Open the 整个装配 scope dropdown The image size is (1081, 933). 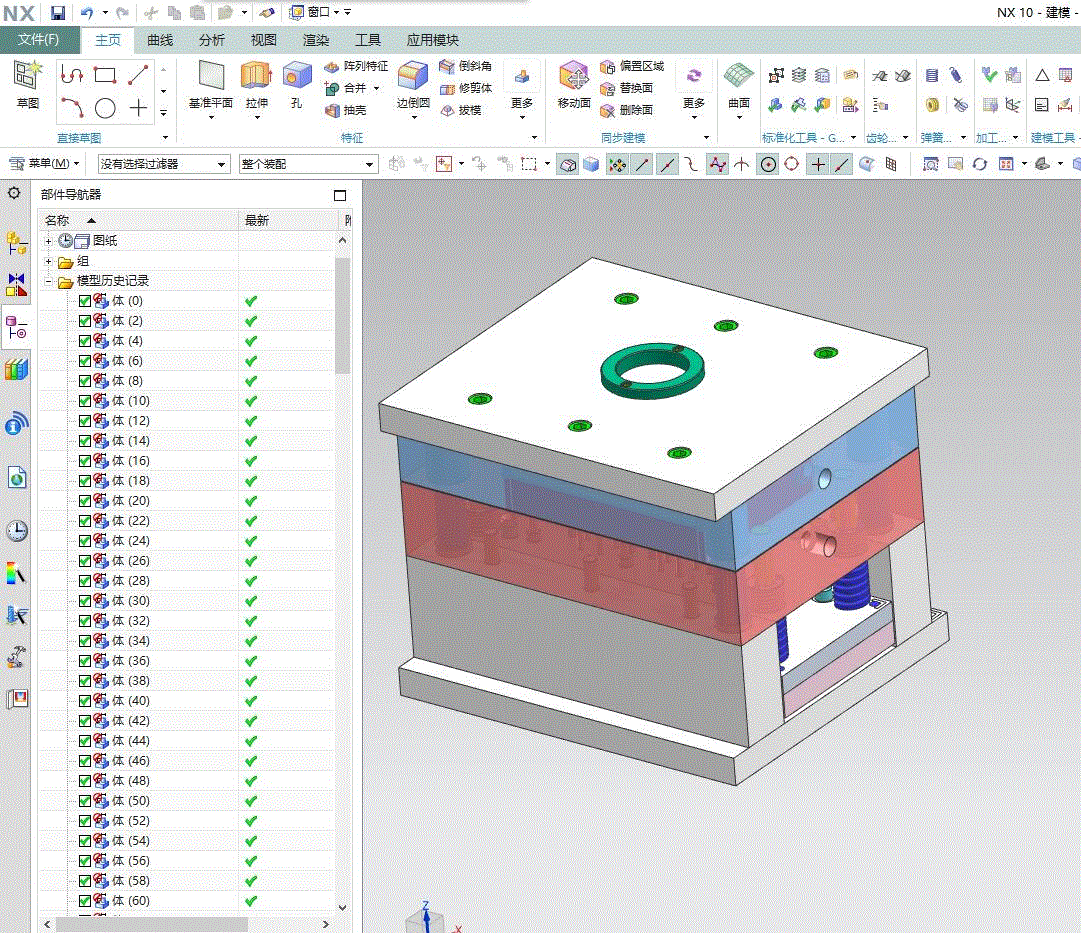[308, 164]
